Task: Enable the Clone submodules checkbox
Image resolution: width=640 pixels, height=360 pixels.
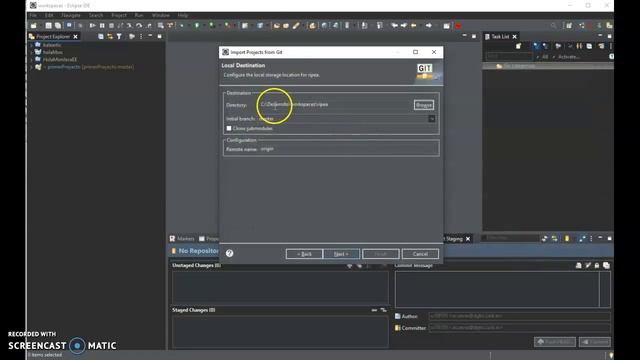Action: coord(229,128)
